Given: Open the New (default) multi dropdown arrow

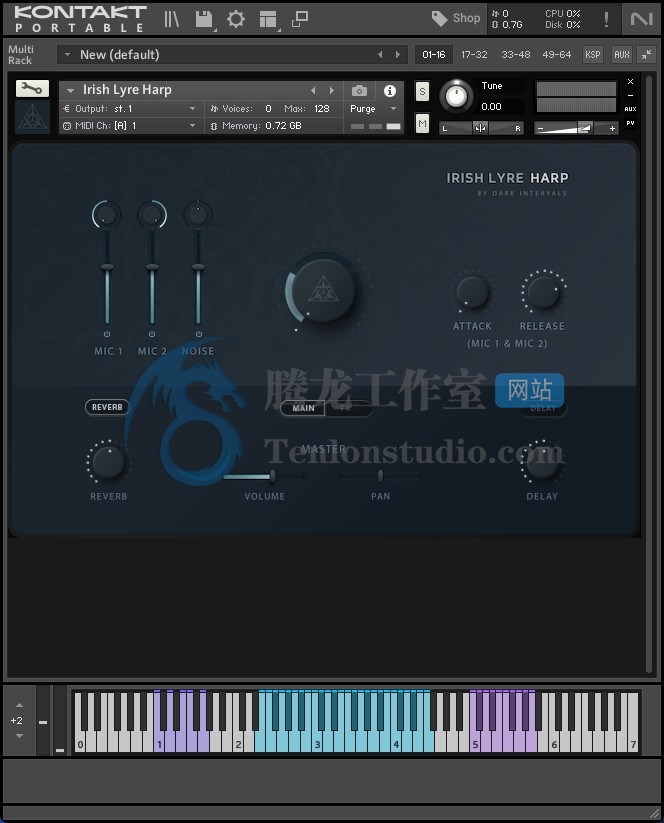Looking at the screenshot, I should tap(67, 55).
